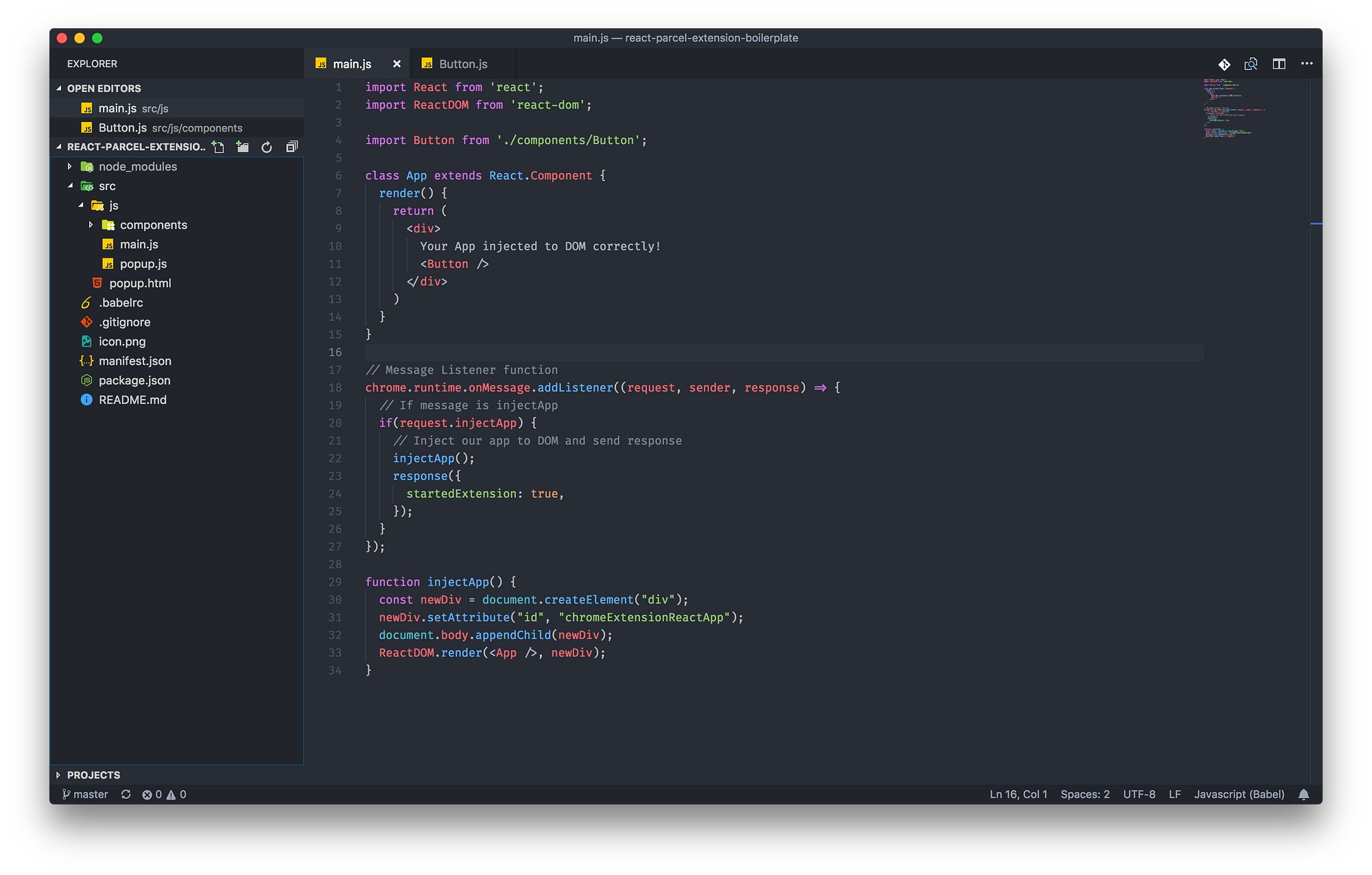This screenshot has height=875, width=1372.
Task: Click the New Folder icon in explorer
Action: click(242, 147)
